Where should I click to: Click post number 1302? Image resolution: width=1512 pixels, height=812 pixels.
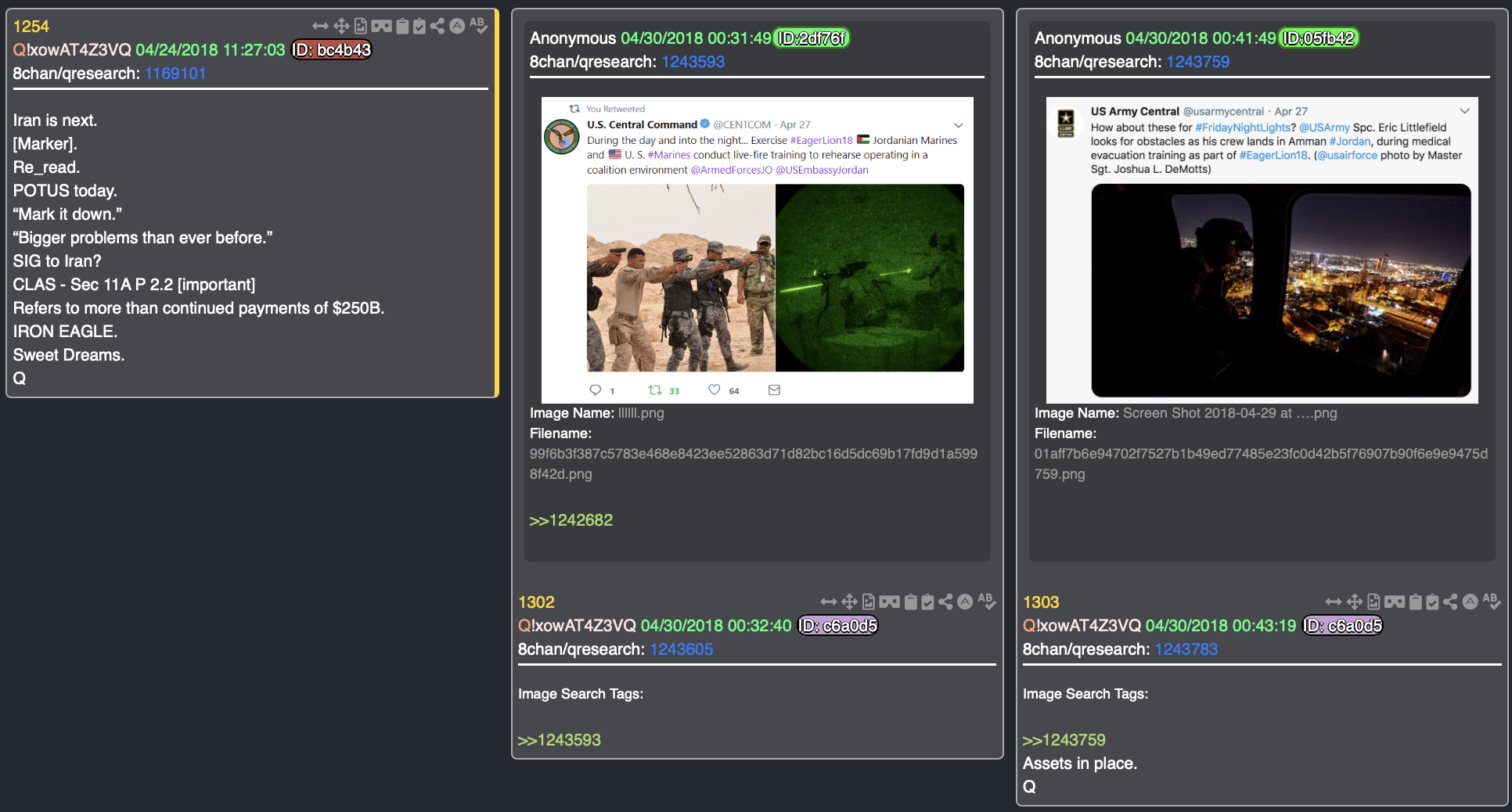tap(536, 602)
